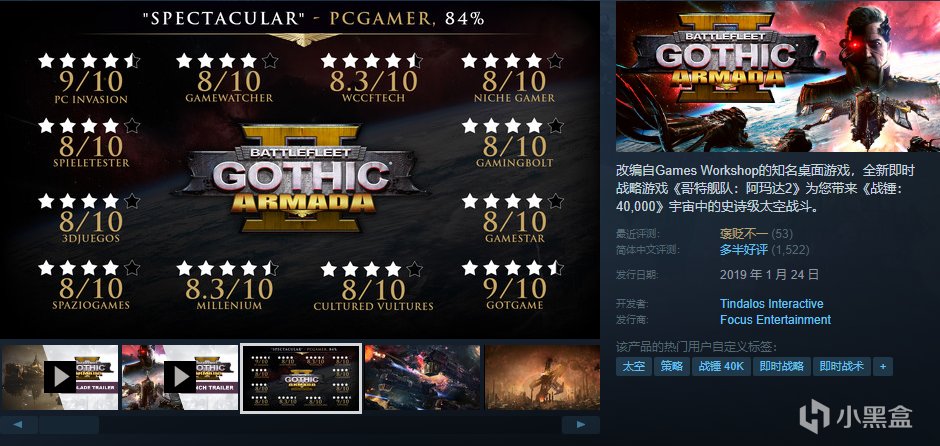Open the orange cathedral screenshot thumbnail
940x446 pixels.
tap(543, 378)
